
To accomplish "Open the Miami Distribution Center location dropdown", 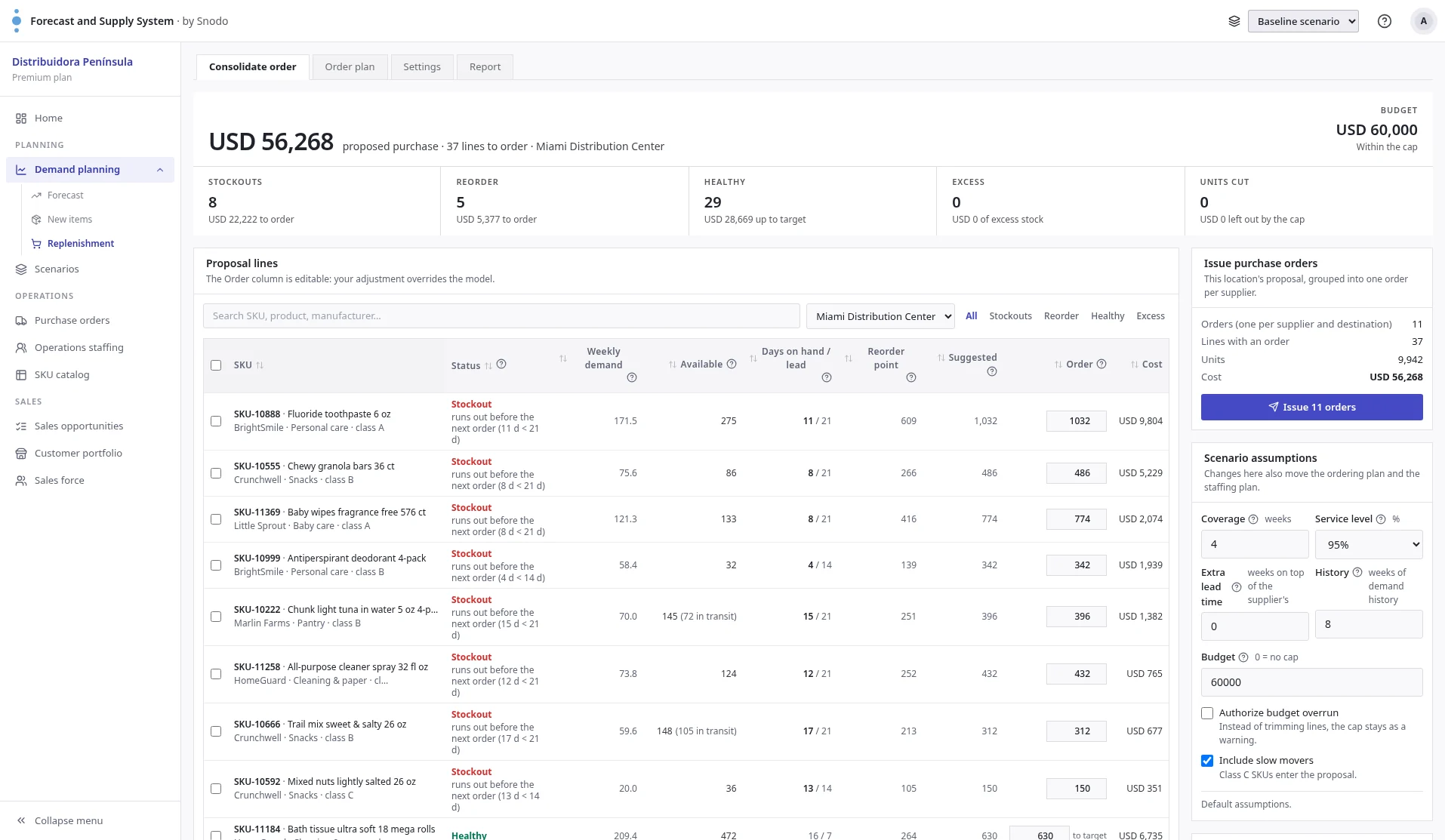I will pyautogui.click(x=880, y=316).
